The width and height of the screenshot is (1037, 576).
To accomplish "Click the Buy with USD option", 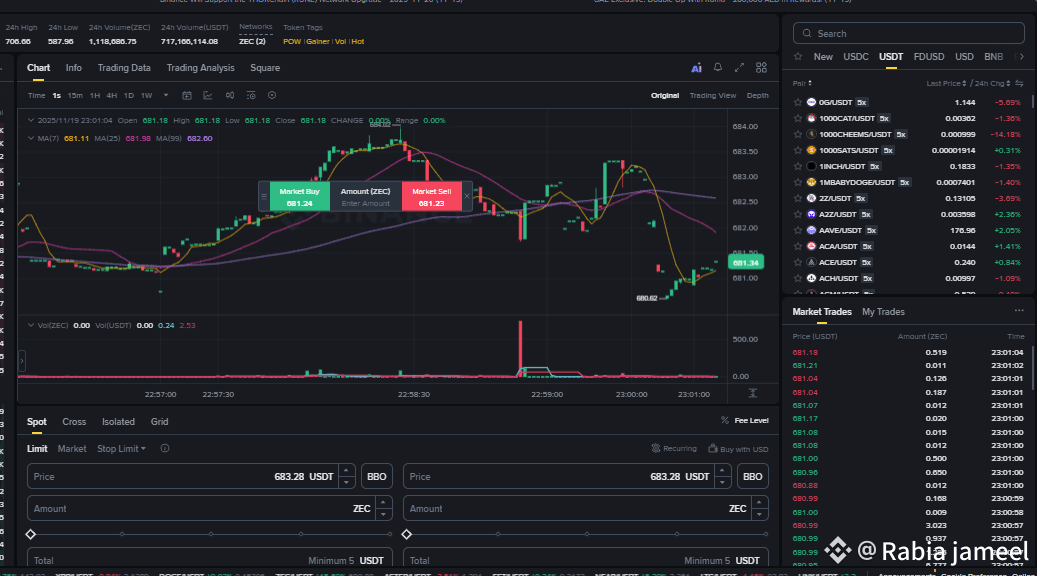I will click(738, 448).
